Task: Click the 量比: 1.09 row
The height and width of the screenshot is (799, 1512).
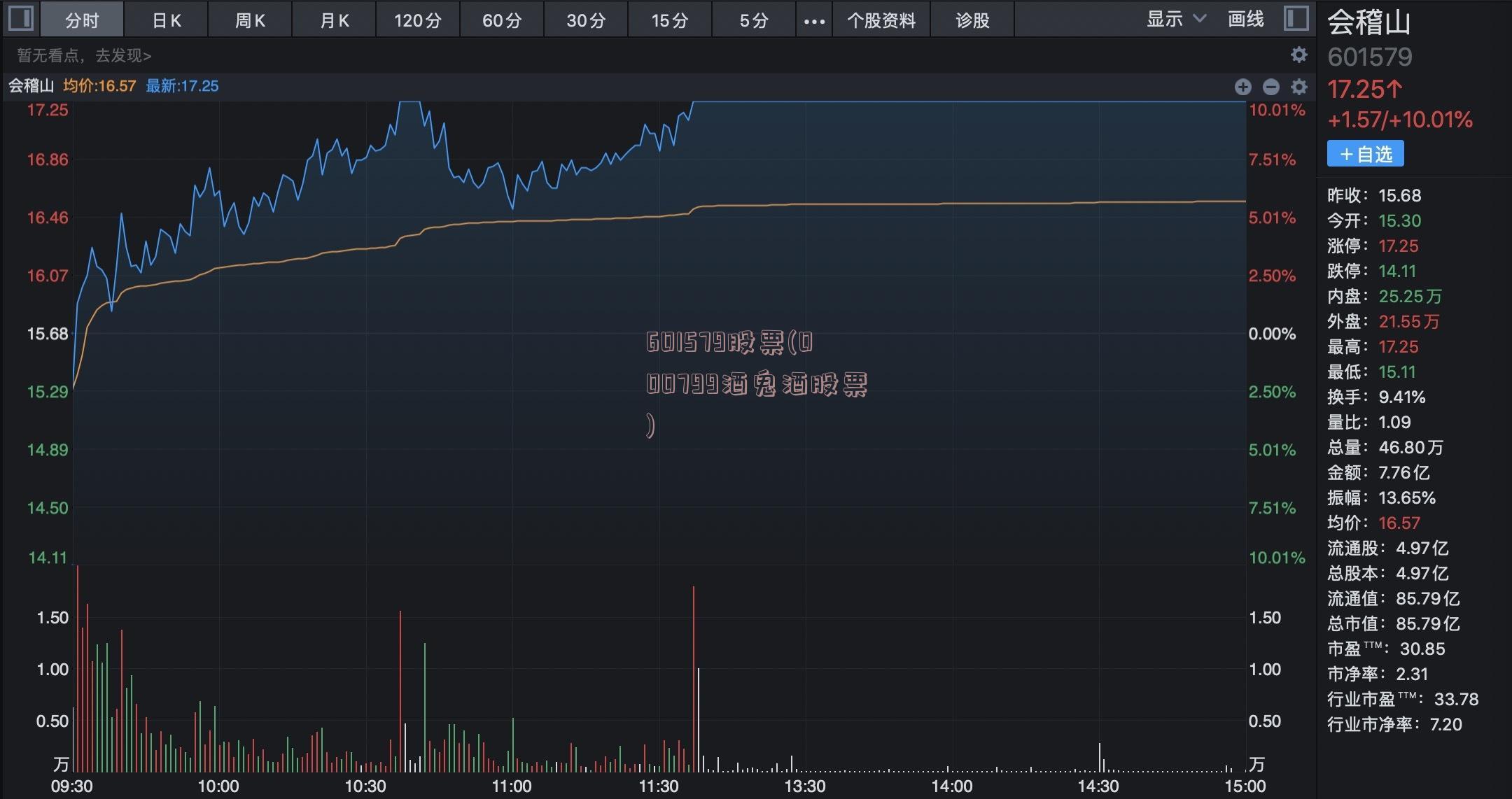Action: pos(1369,422)
